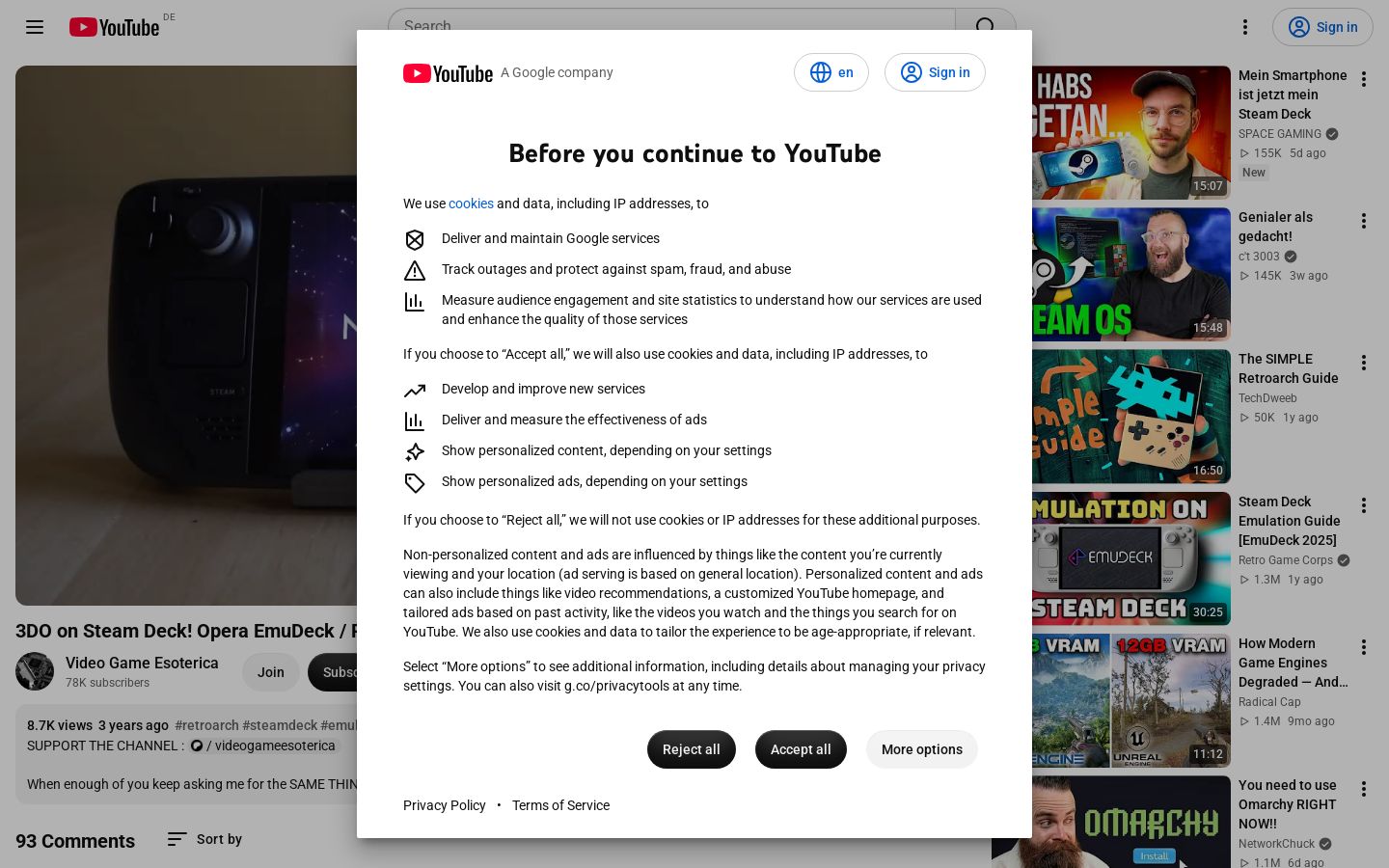The width and height of the screenshot is (1389, 868).
Task: Open the cookies link
Action: point(471,203)
